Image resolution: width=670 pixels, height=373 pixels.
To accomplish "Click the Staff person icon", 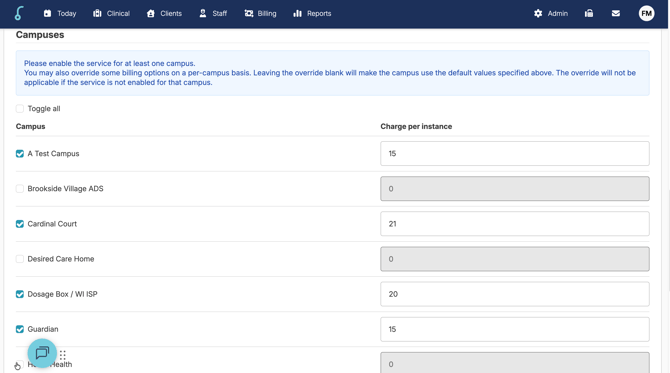I will click(x=203, y=13).
